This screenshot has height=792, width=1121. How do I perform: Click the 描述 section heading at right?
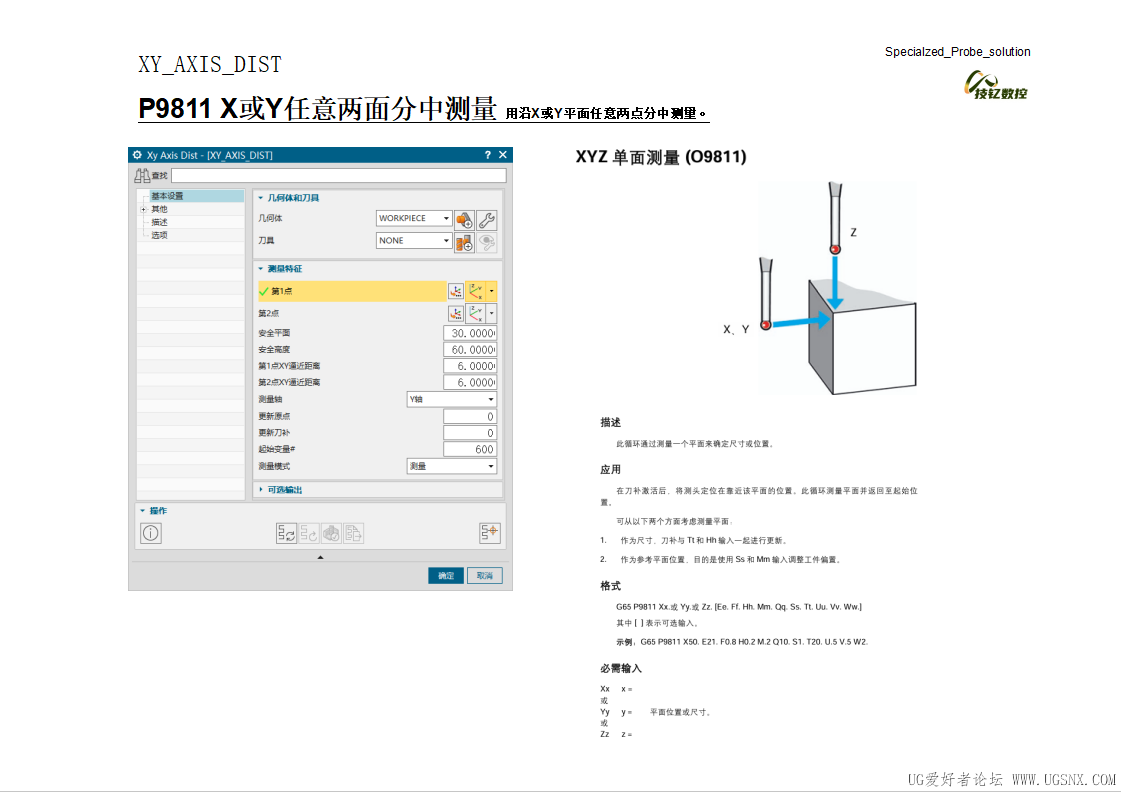(610, 422)
